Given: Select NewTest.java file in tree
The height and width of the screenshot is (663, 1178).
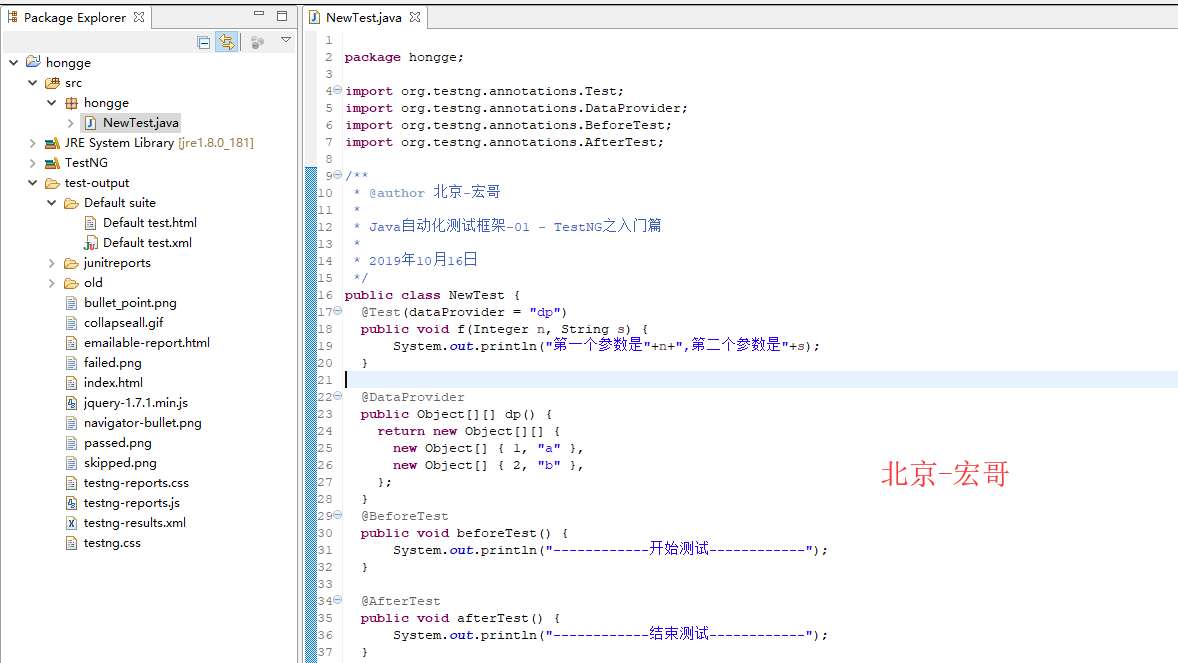Looking at the screenshot, I should (x=140, y=123).
